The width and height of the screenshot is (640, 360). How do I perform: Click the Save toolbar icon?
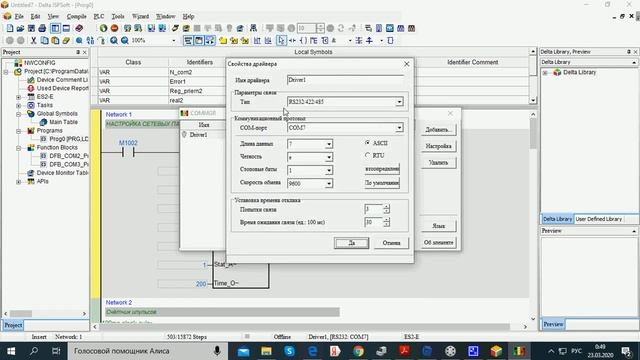click(31, 28)
